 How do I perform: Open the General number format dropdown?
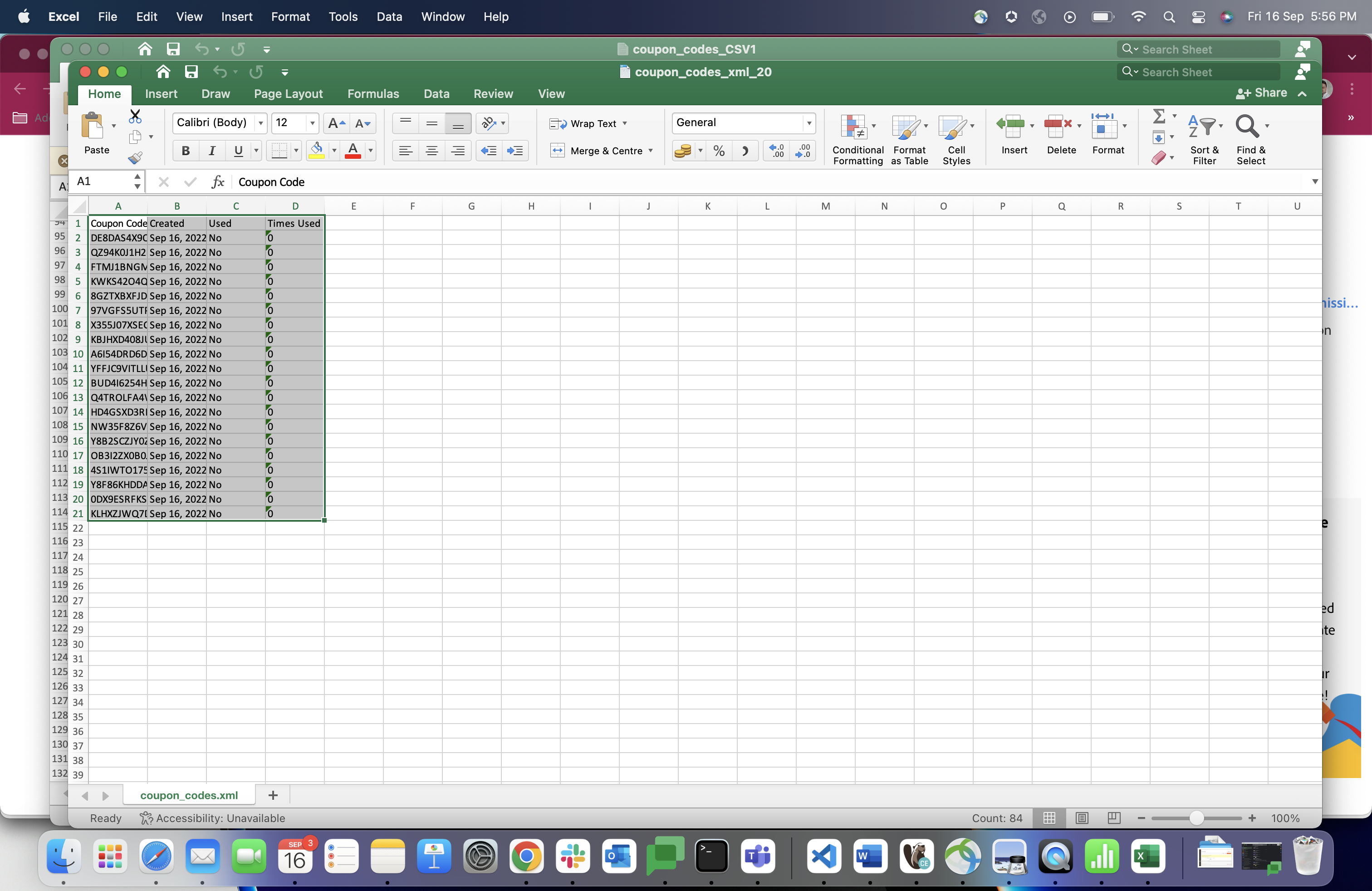pyautogui.click(x=809, y=123)
